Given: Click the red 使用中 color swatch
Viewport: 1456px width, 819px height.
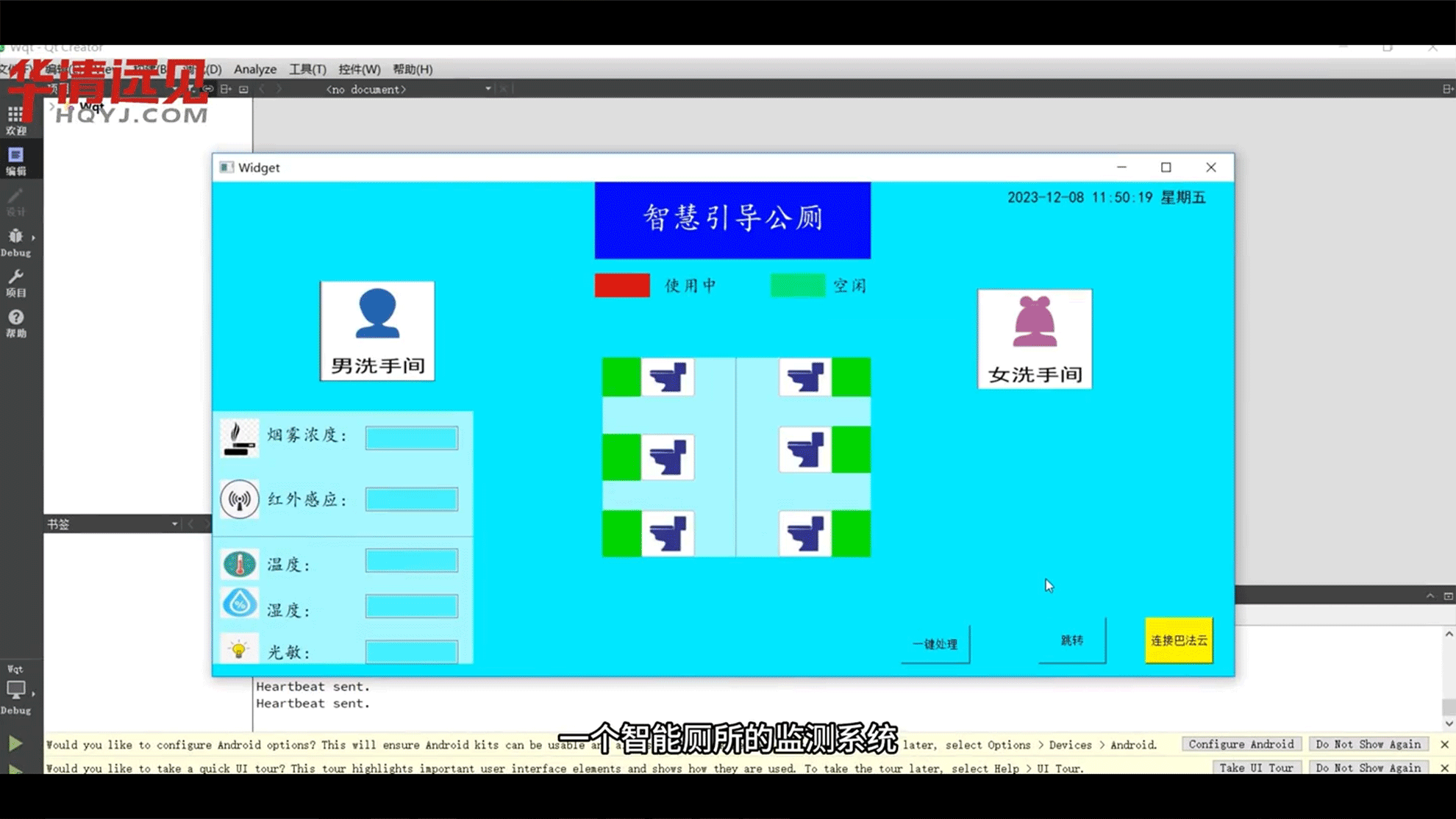Looking at the screenshot, I should pos(622,285).
